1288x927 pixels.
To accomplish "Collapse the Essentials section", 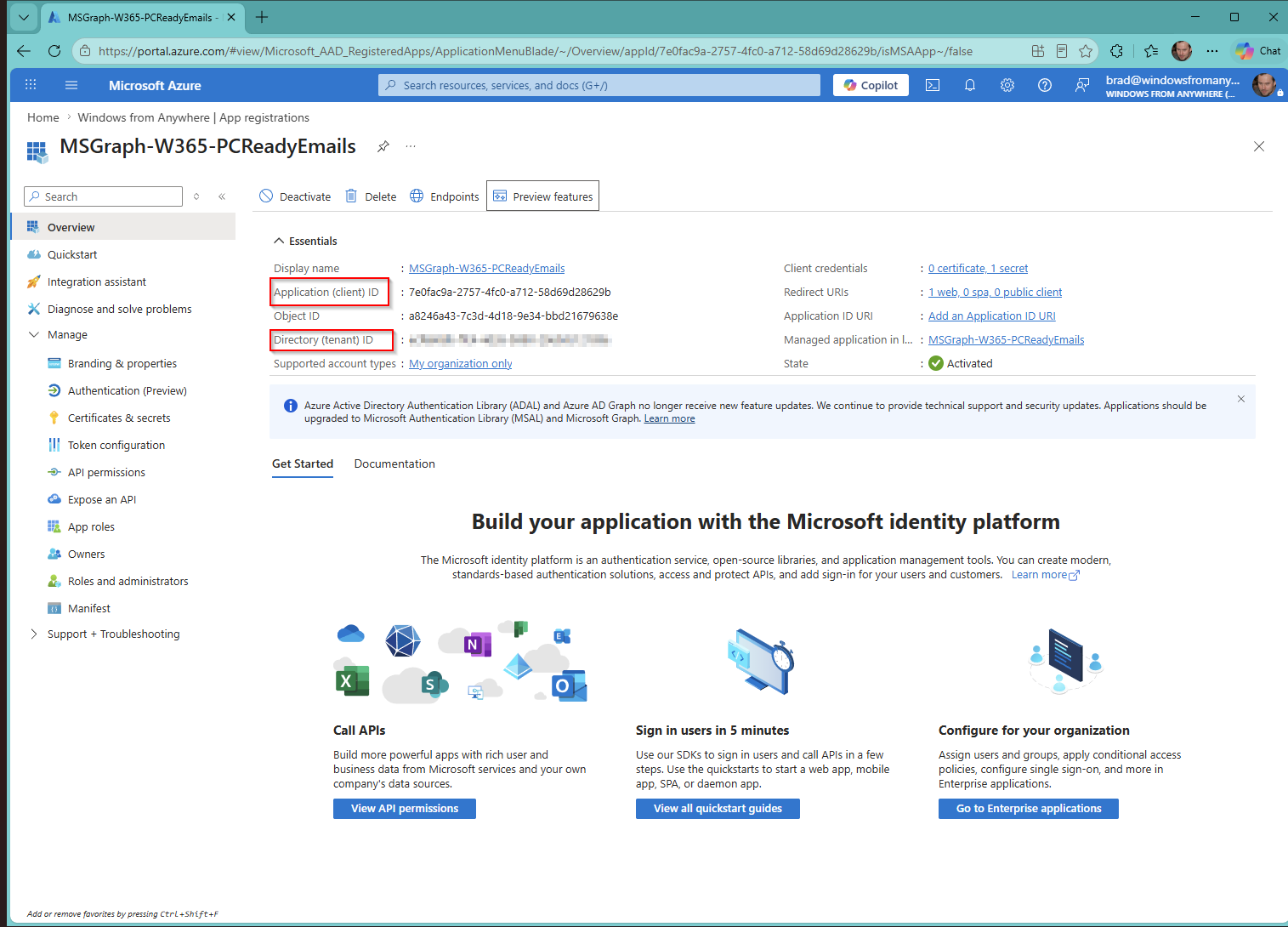I will pos(305,241).
